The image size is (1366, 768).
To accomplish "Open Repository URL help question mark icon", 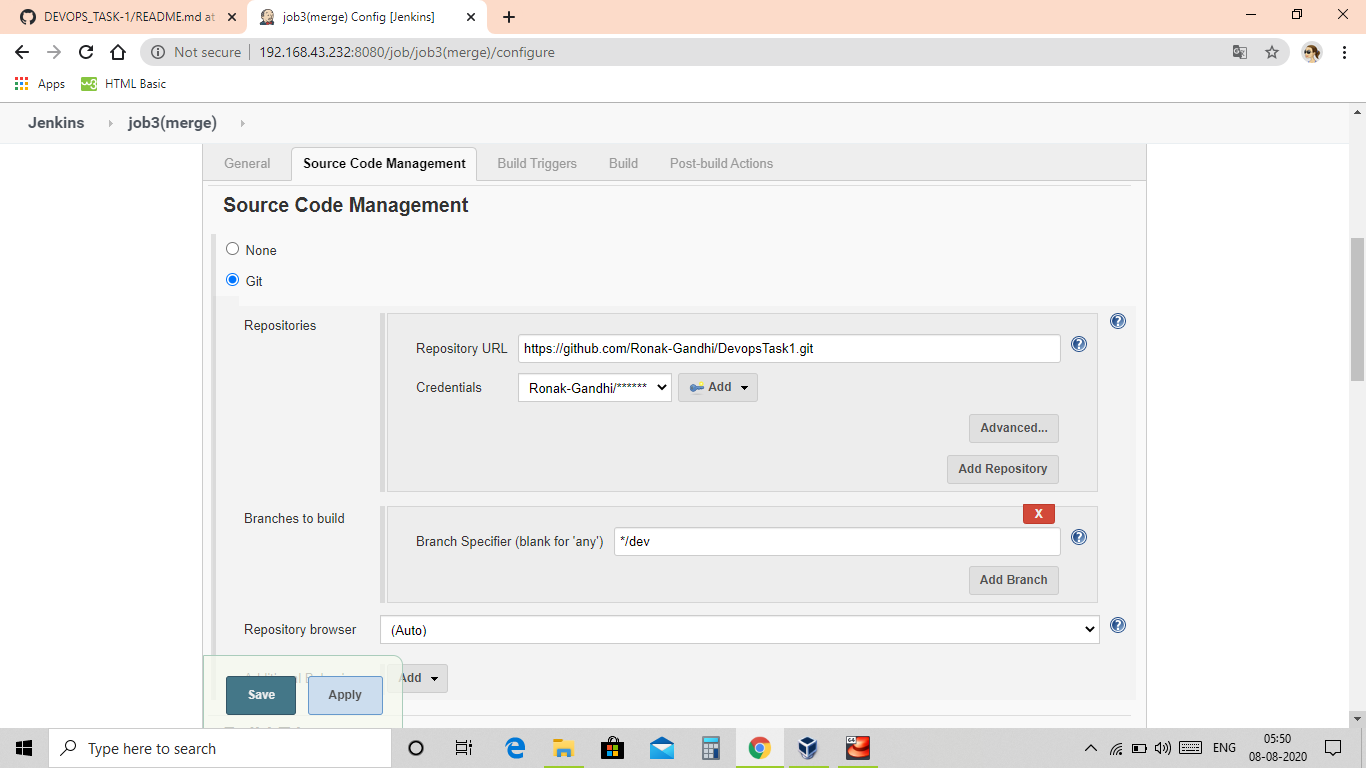I will click(1078, 344).
